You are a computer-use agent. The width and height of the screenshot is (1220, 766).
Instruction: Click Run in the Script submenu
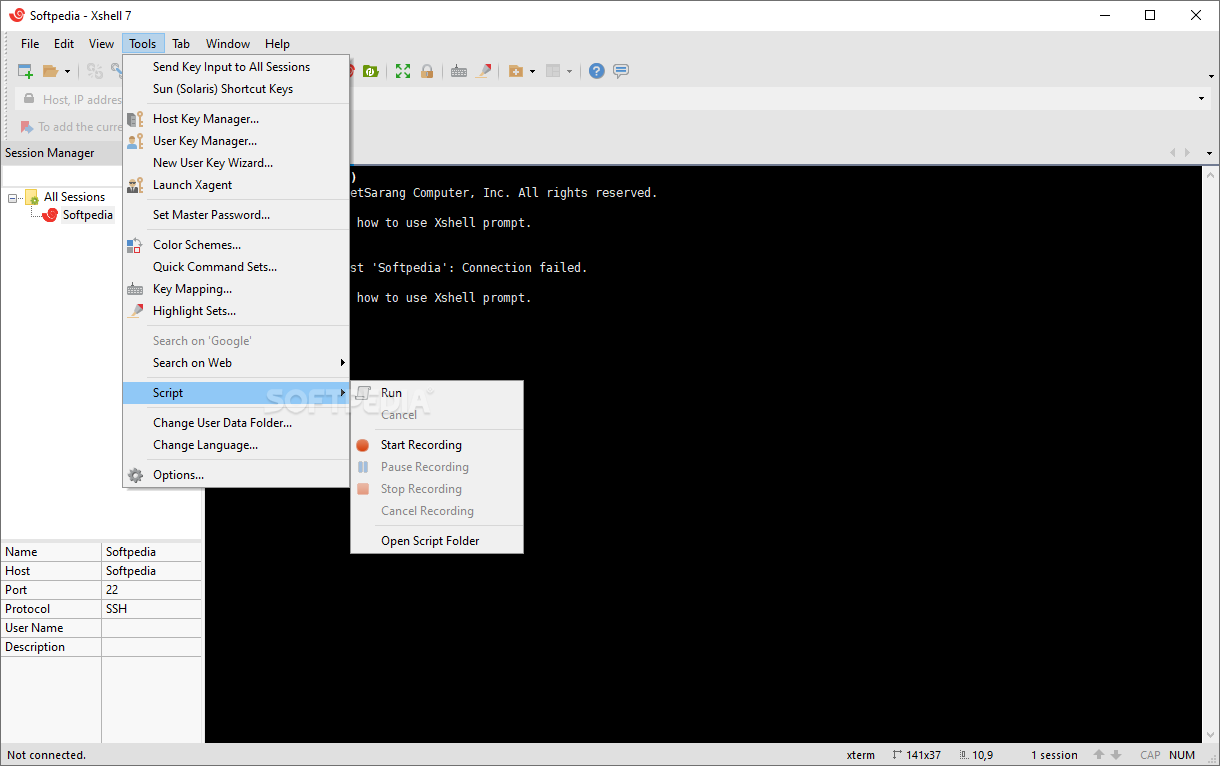point(437,393)
